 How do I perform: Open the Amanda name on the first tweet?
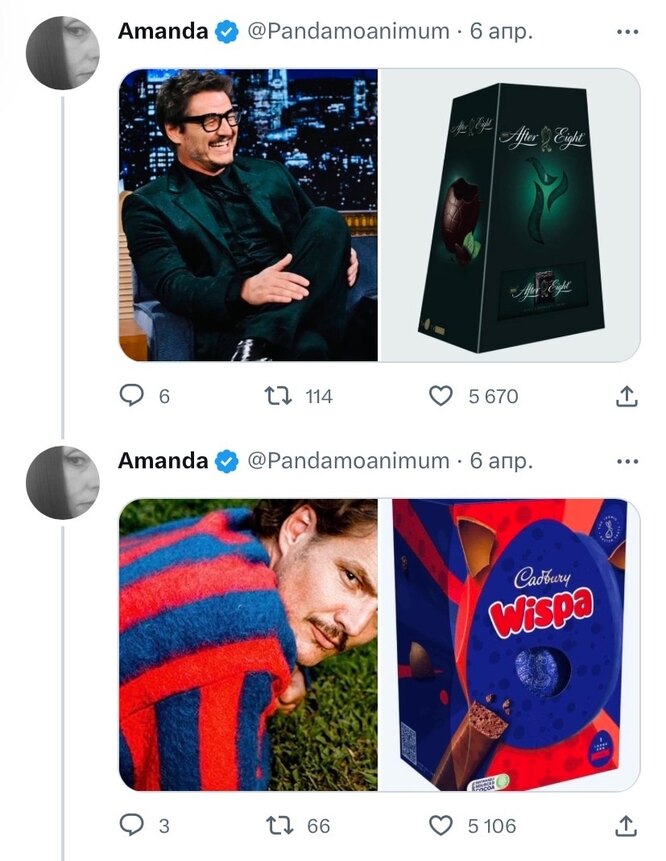[x=163, y=31]
